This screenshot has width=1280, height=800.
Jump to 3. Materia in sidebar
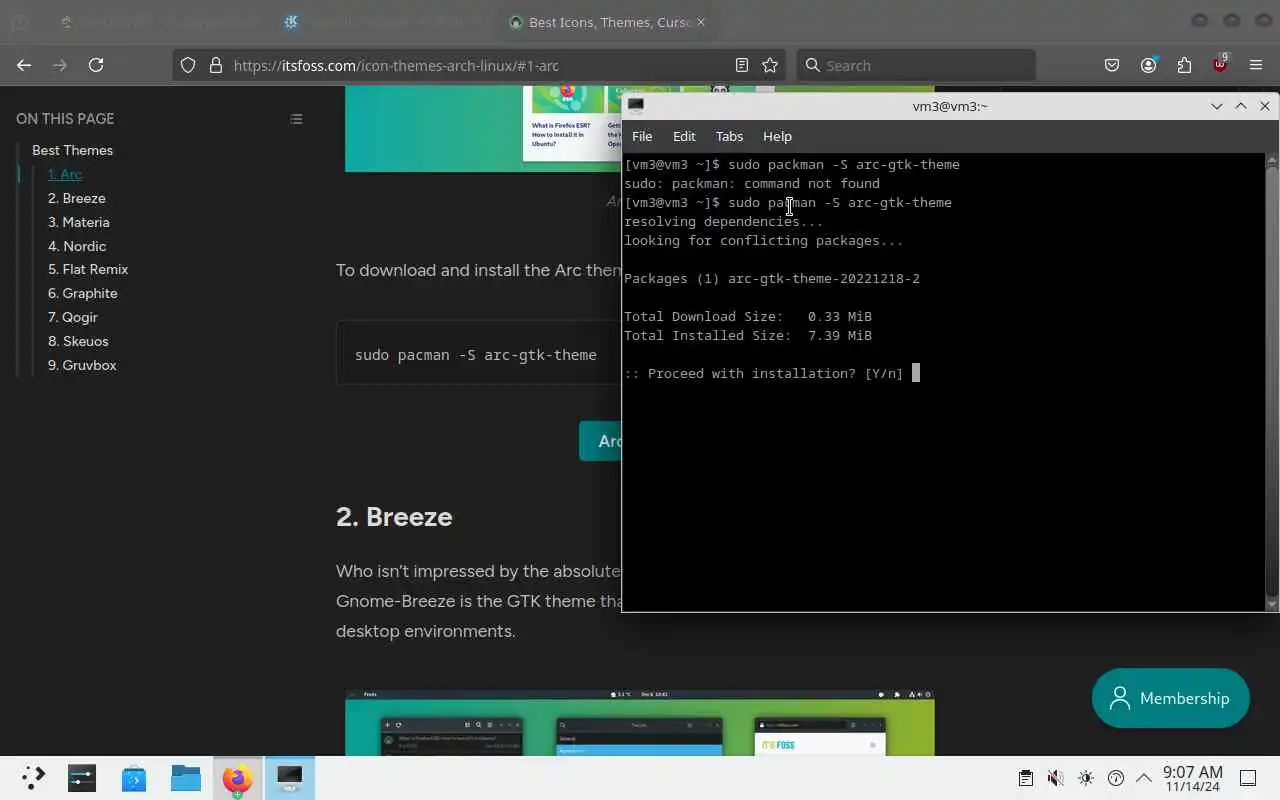tap(79, 222)
